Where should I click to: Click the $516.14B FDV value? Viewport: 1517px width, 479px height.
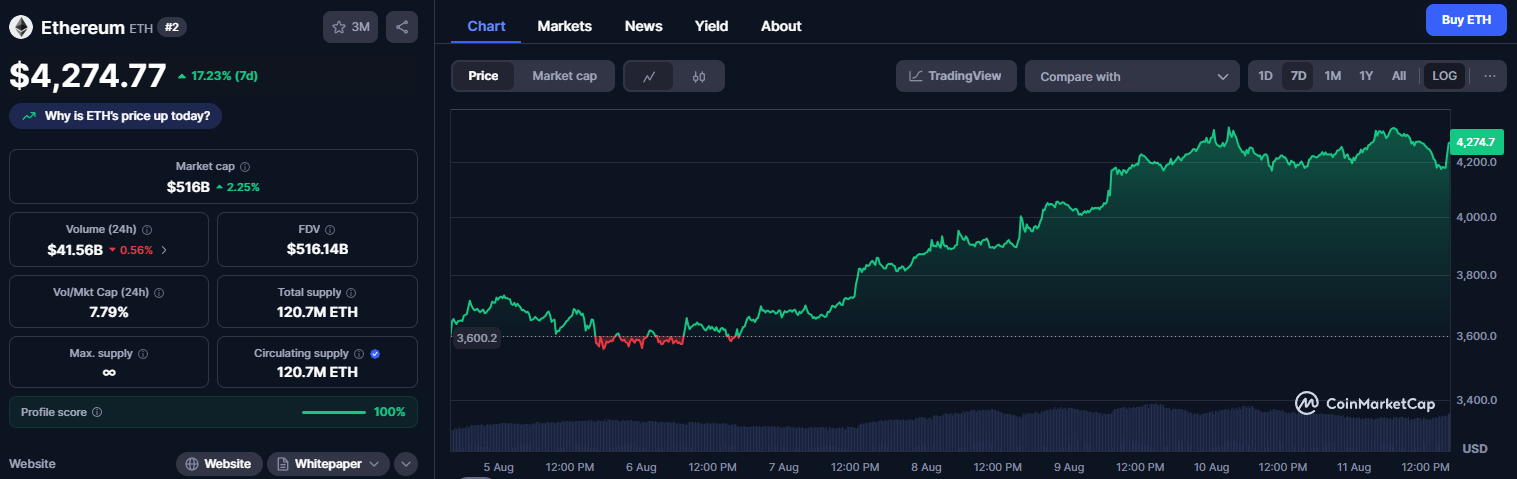(x=317, y=250)
